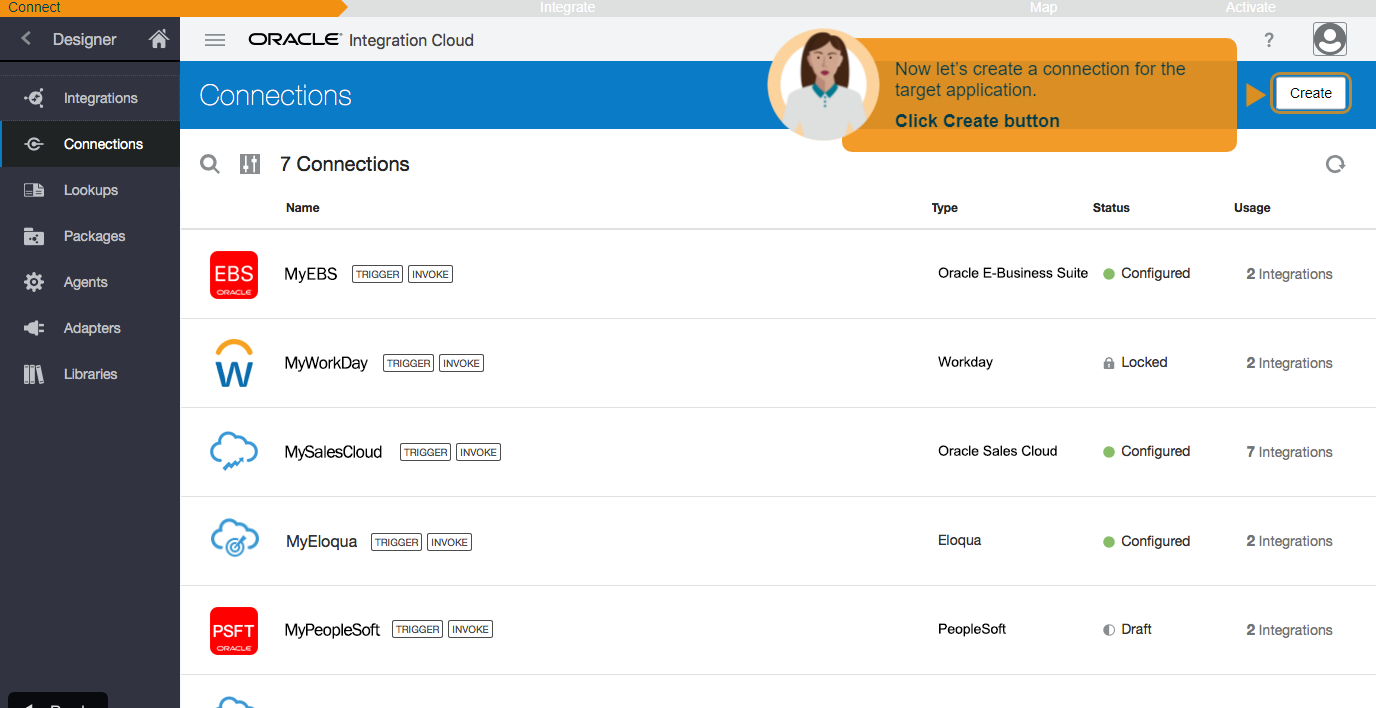
Task: Click the EBS Oracle adapter icon
Action: pos(234,274)
